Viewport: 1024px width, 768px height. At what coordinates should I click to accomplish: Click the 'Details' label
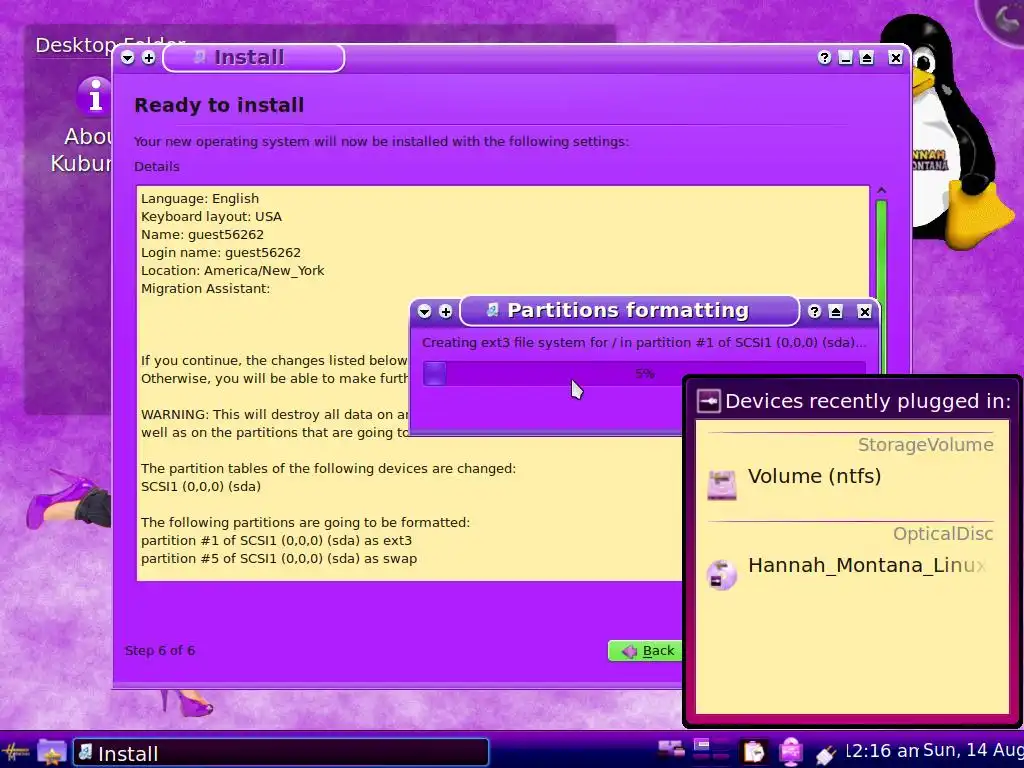point(157,167)
